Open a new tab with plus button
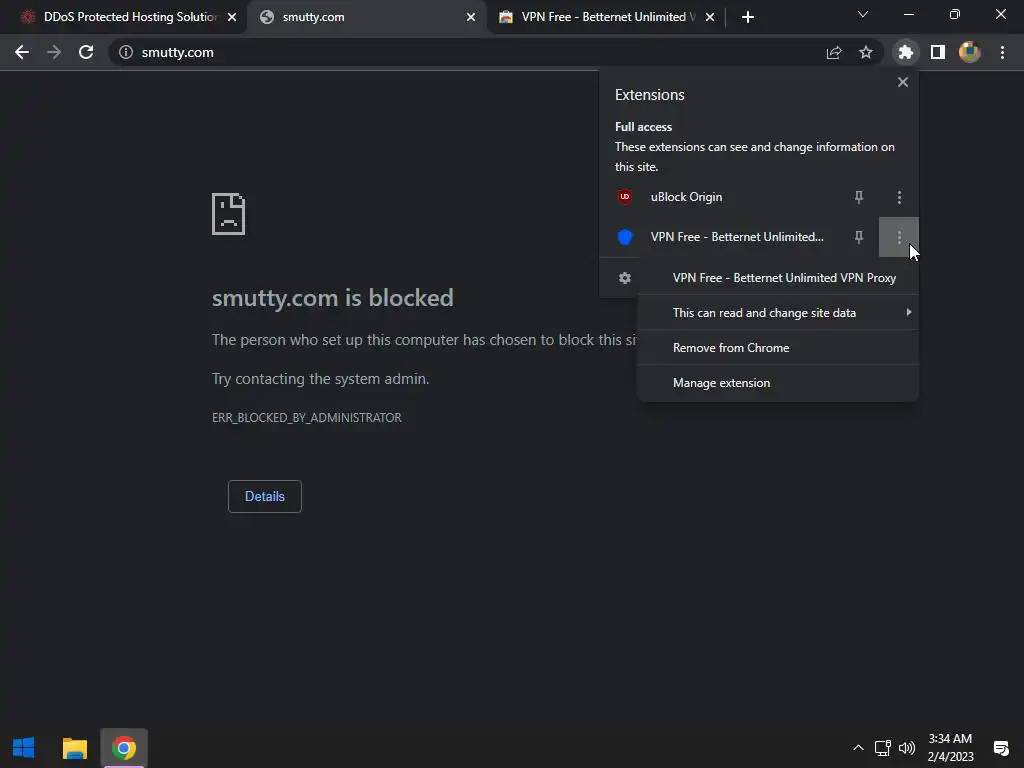Image resolution: width=1024 pixels, height=768 pixels. pyautogui.click(x=748, y=17)
